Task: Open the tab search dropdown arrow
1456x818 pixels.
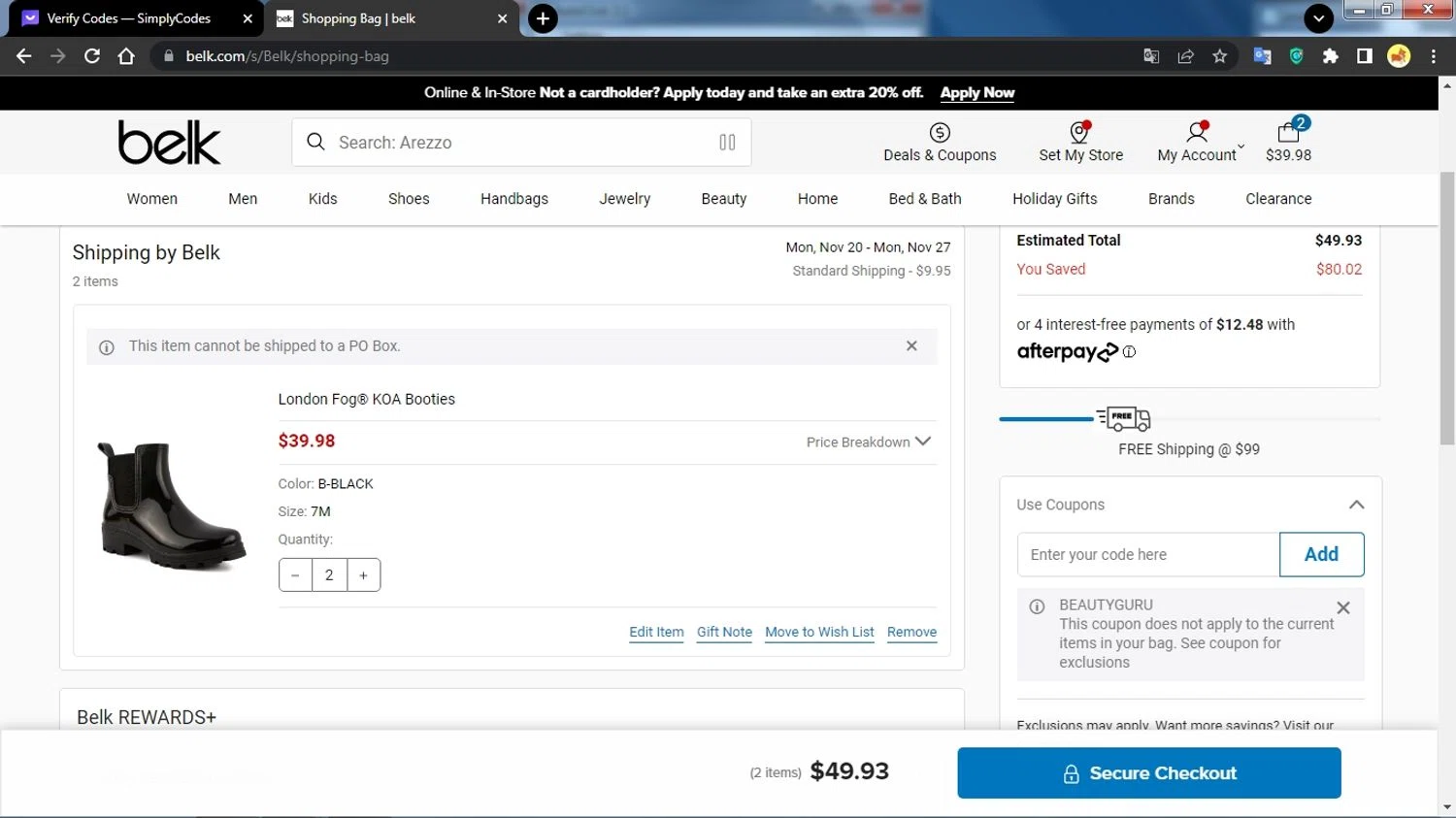Action: click(1318, 18)
